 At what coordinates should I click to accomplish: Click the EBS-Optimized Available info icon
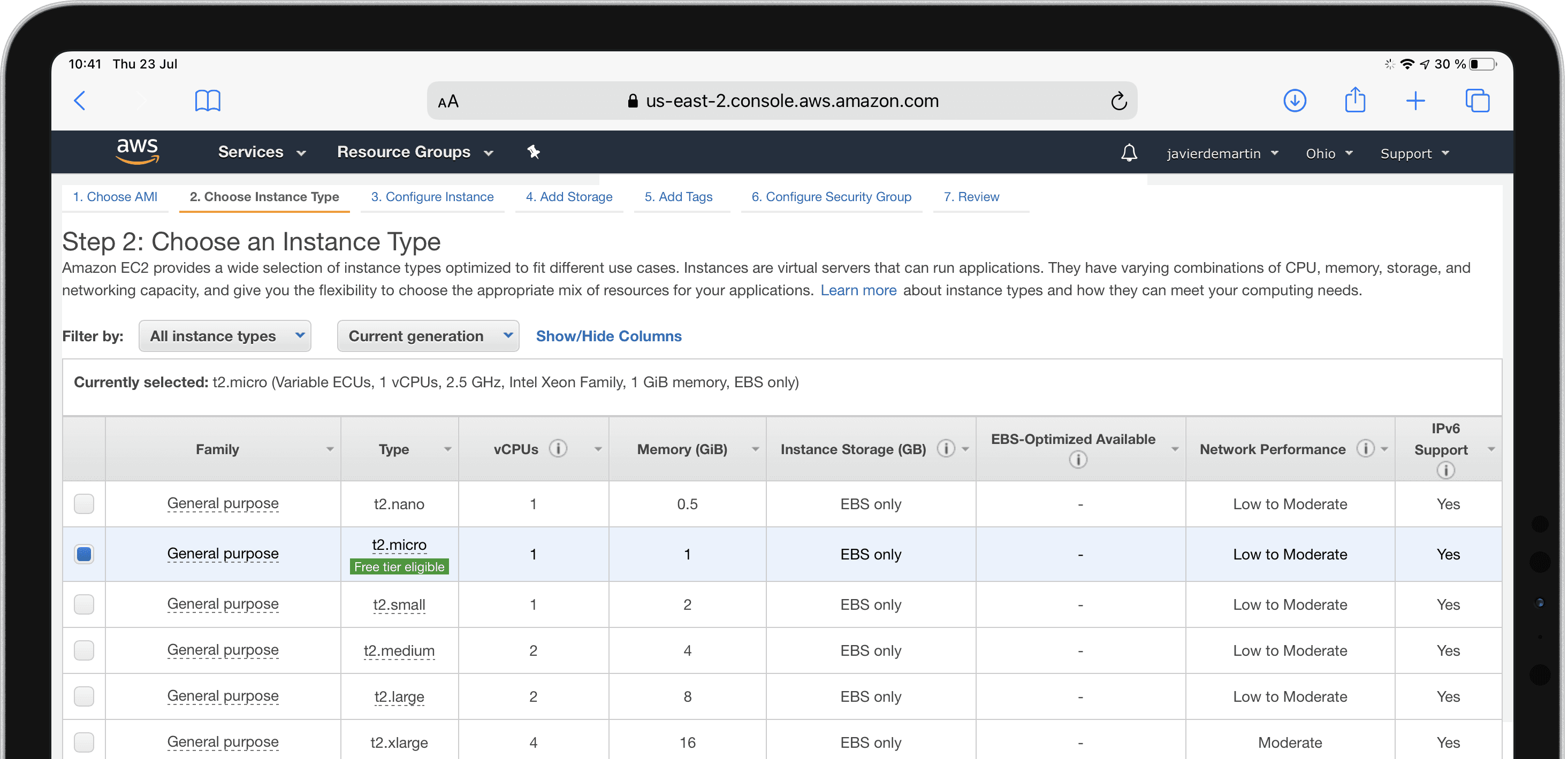[x=1077, y=459]
